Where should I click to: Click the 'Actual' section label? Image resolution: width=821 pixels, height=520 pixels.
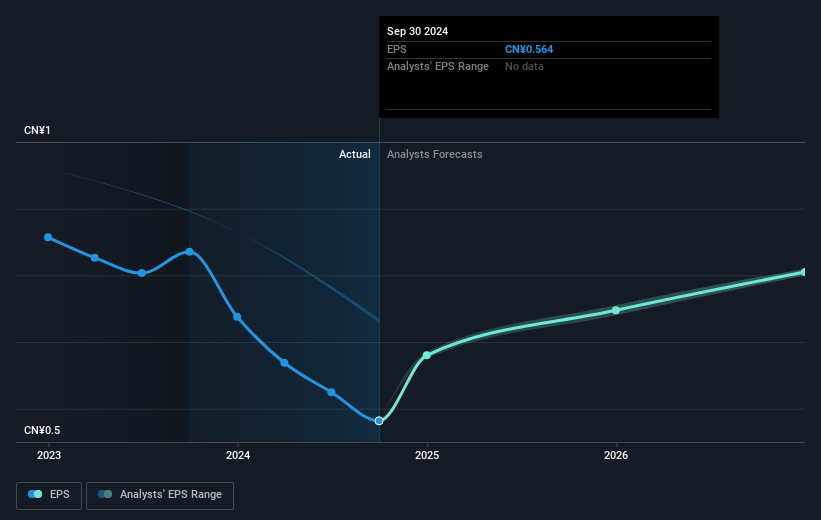point(354,154)
